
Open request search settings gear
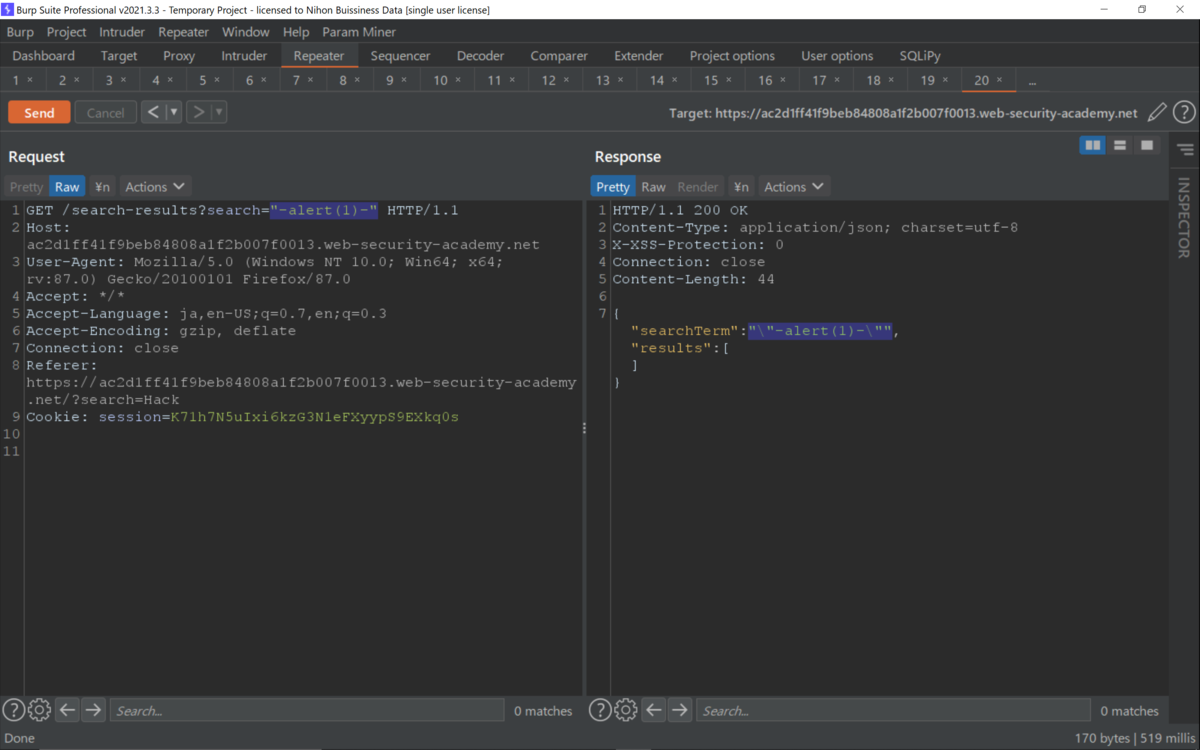[39, 710]
